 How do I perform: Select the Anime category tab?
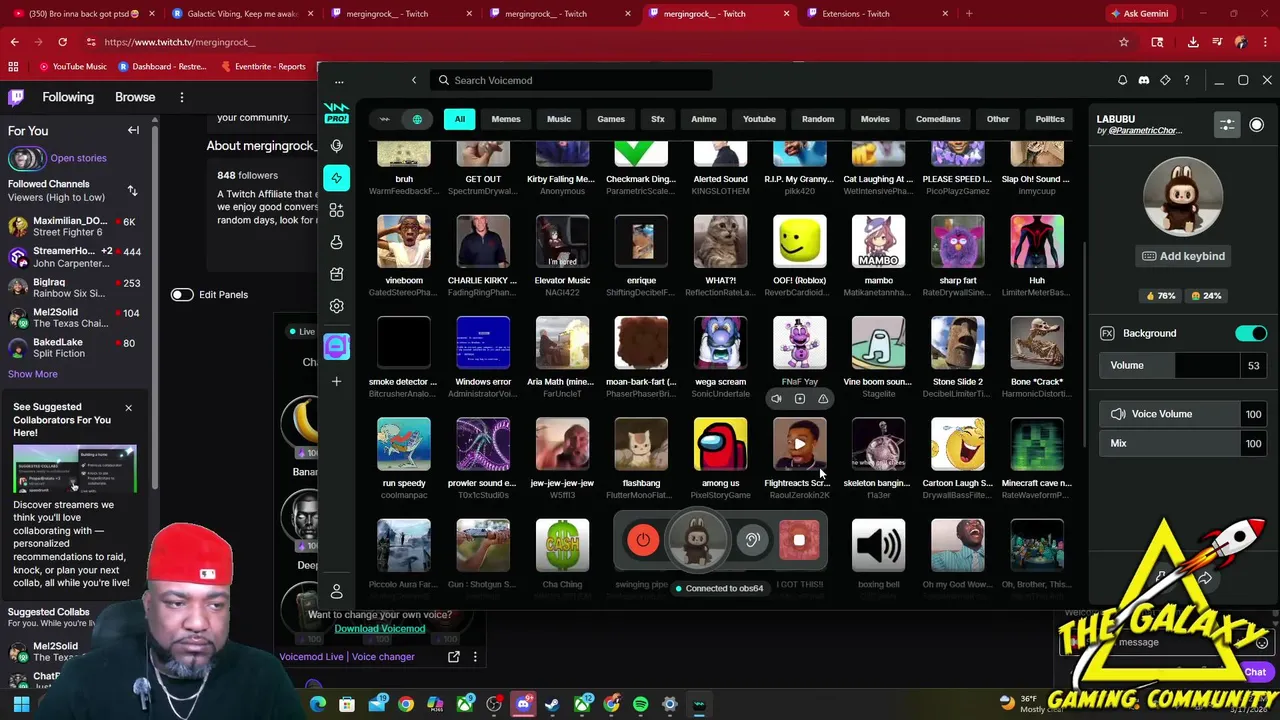click(704, 119)
